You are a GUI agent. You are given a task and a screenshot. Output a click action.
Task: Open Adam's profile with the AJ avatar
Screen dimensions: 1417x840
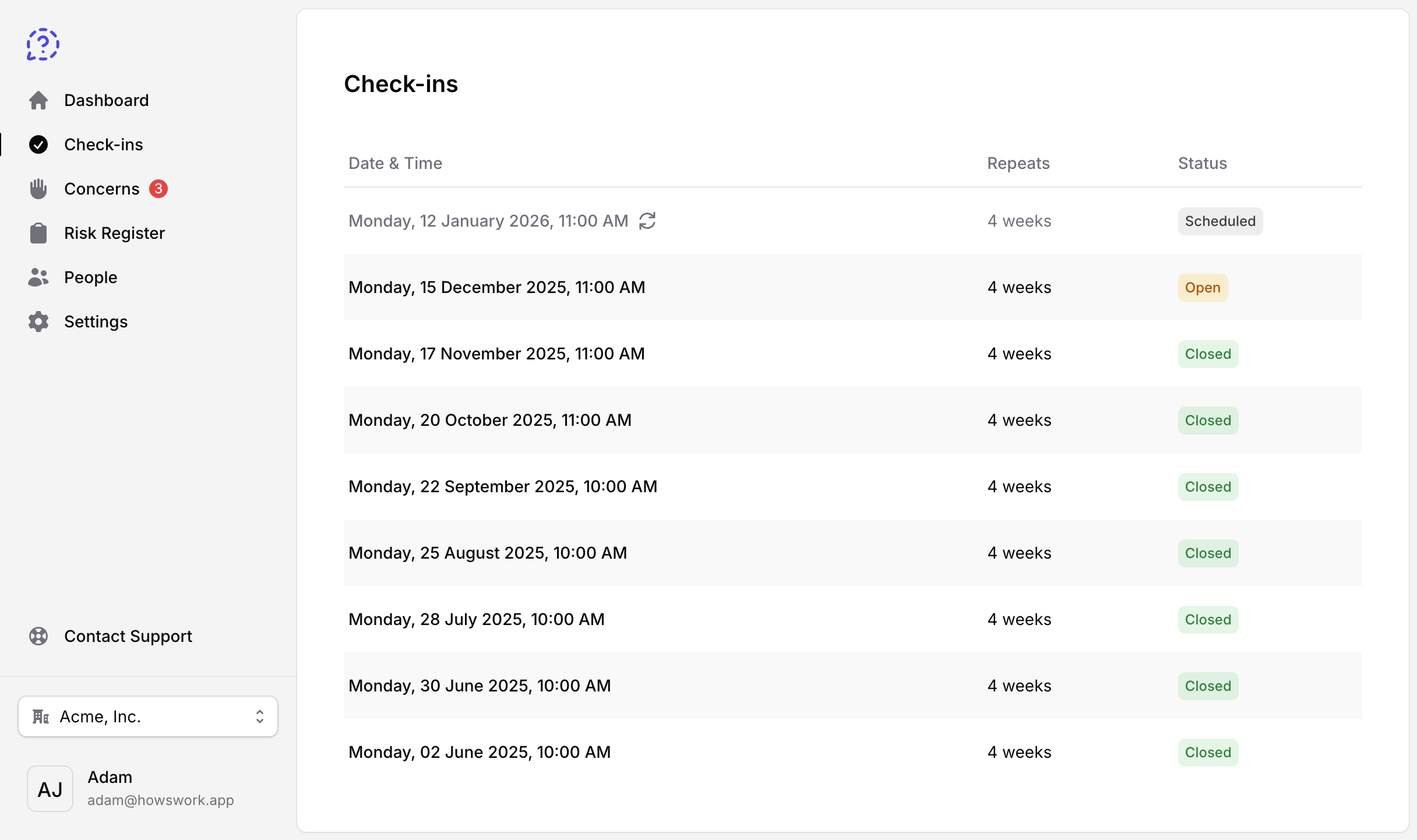50,789
